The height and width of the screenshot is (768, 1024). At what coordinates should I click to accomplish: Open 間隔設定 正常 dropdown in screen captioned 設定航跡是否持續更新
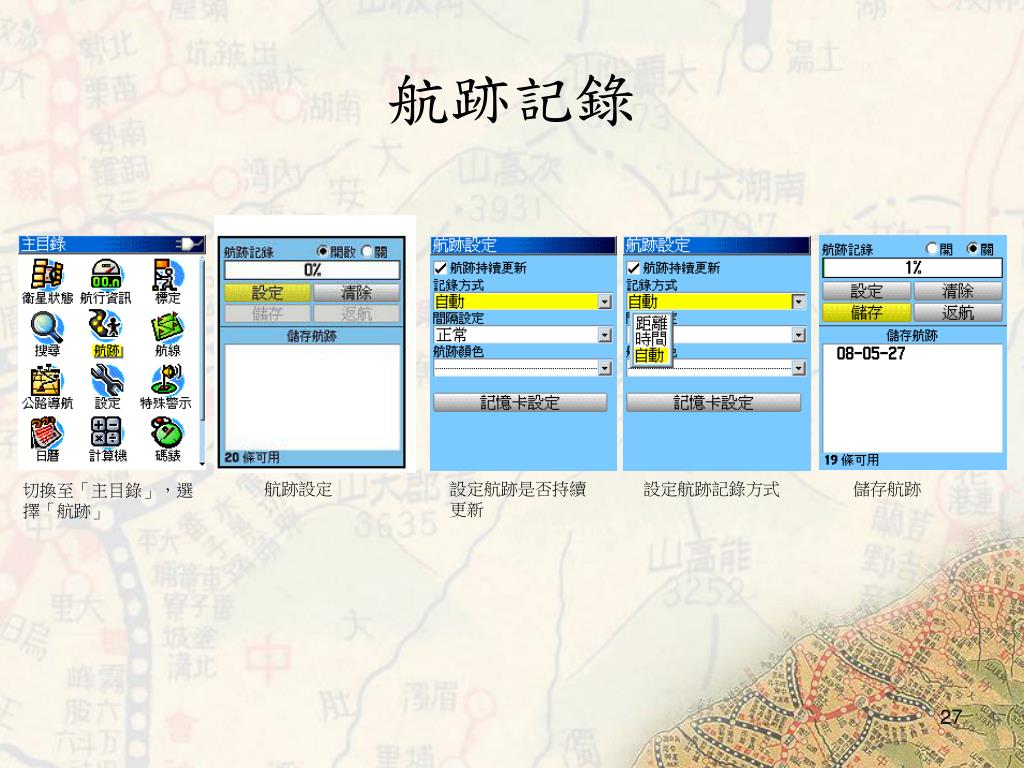(522, 335)
